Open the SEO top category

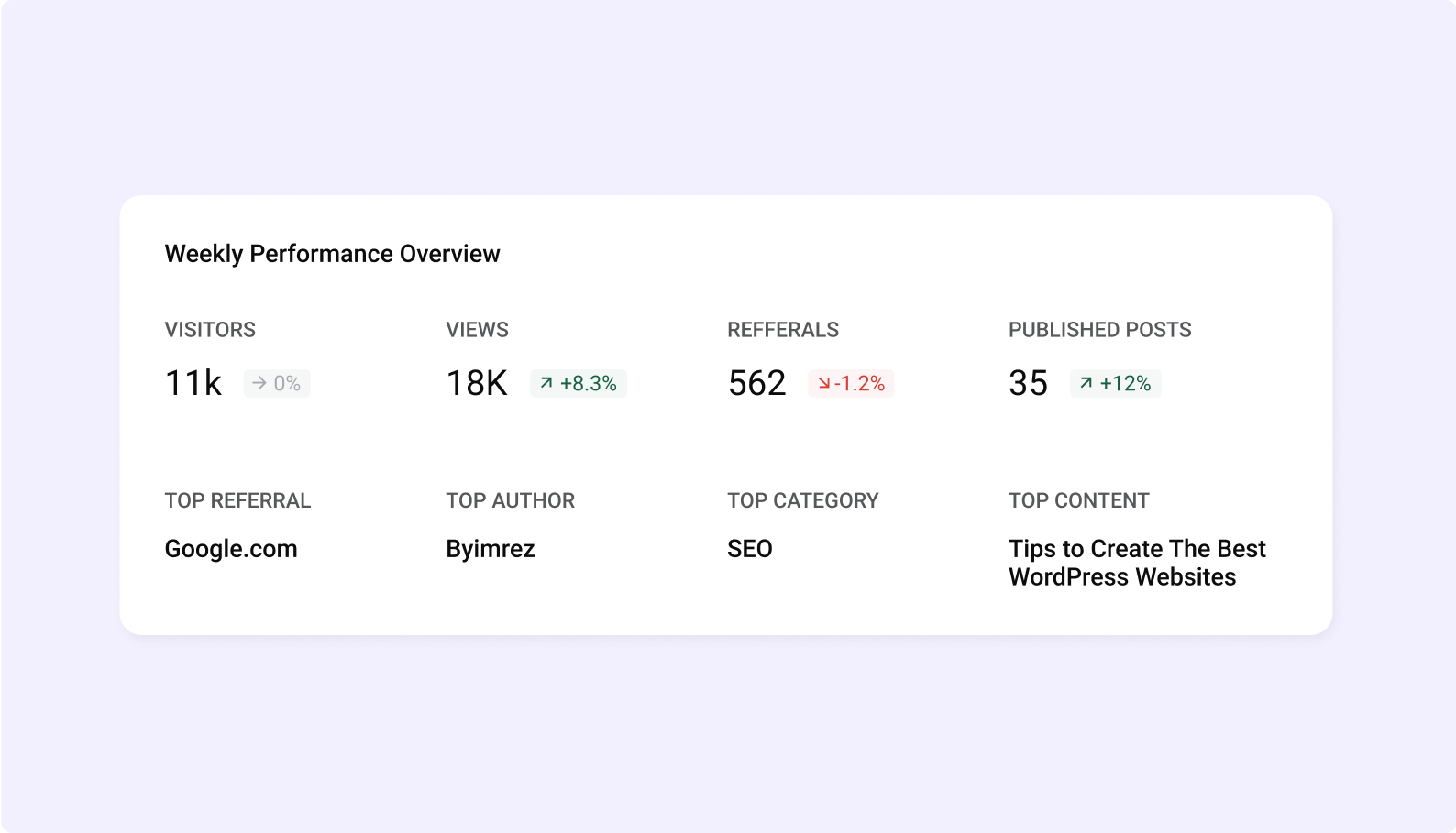[750, 549]
